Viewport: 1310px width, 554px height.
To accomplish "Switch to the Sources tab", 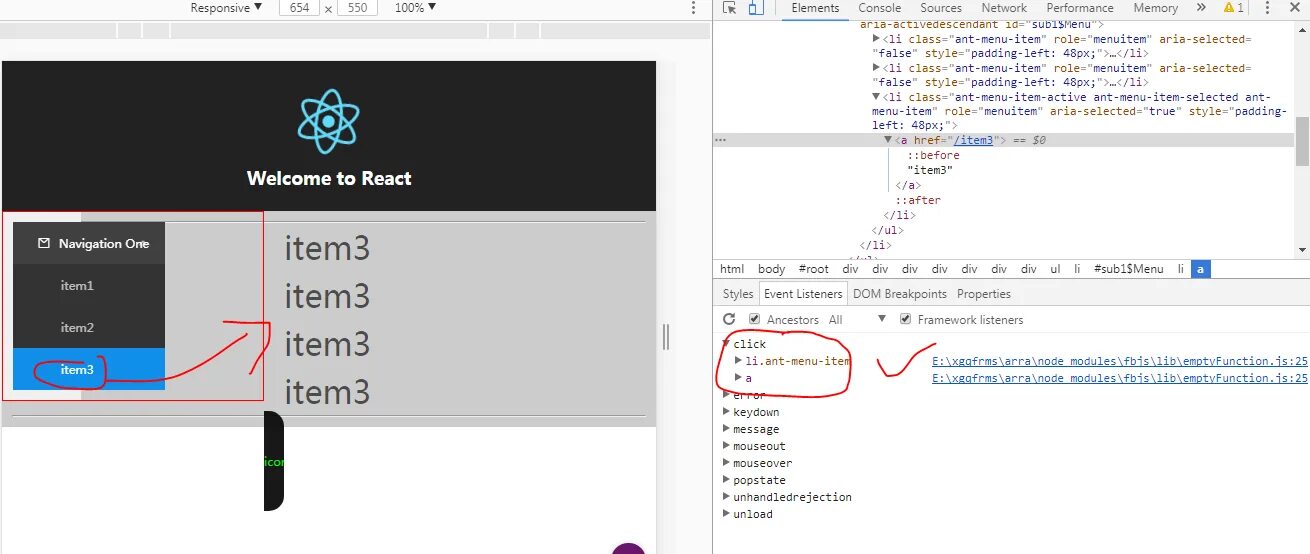I will coord(941,8).
